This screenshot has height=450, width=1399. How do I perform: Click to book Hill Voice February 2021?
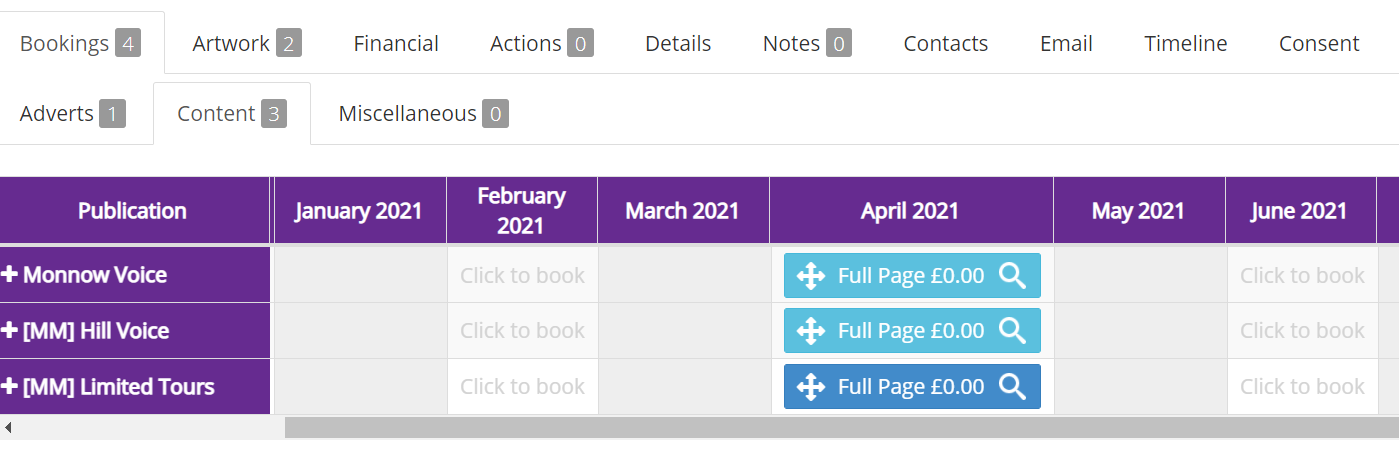coord(522,331)
